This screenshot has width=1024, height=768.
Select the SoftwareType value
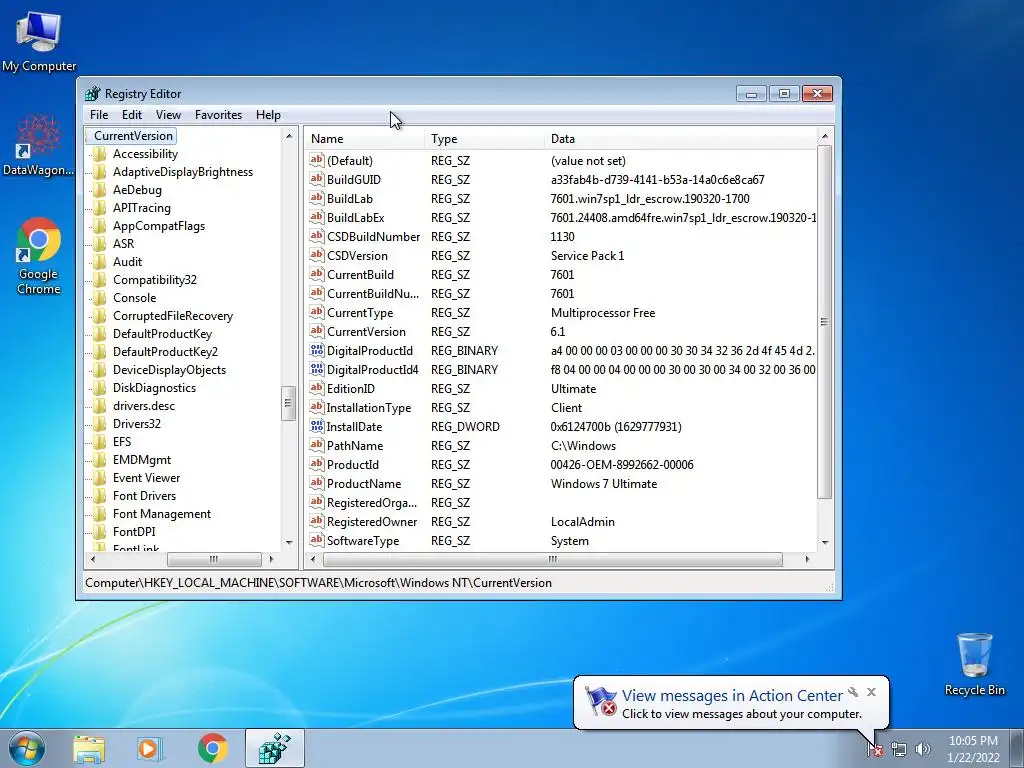tap(362, 541)
